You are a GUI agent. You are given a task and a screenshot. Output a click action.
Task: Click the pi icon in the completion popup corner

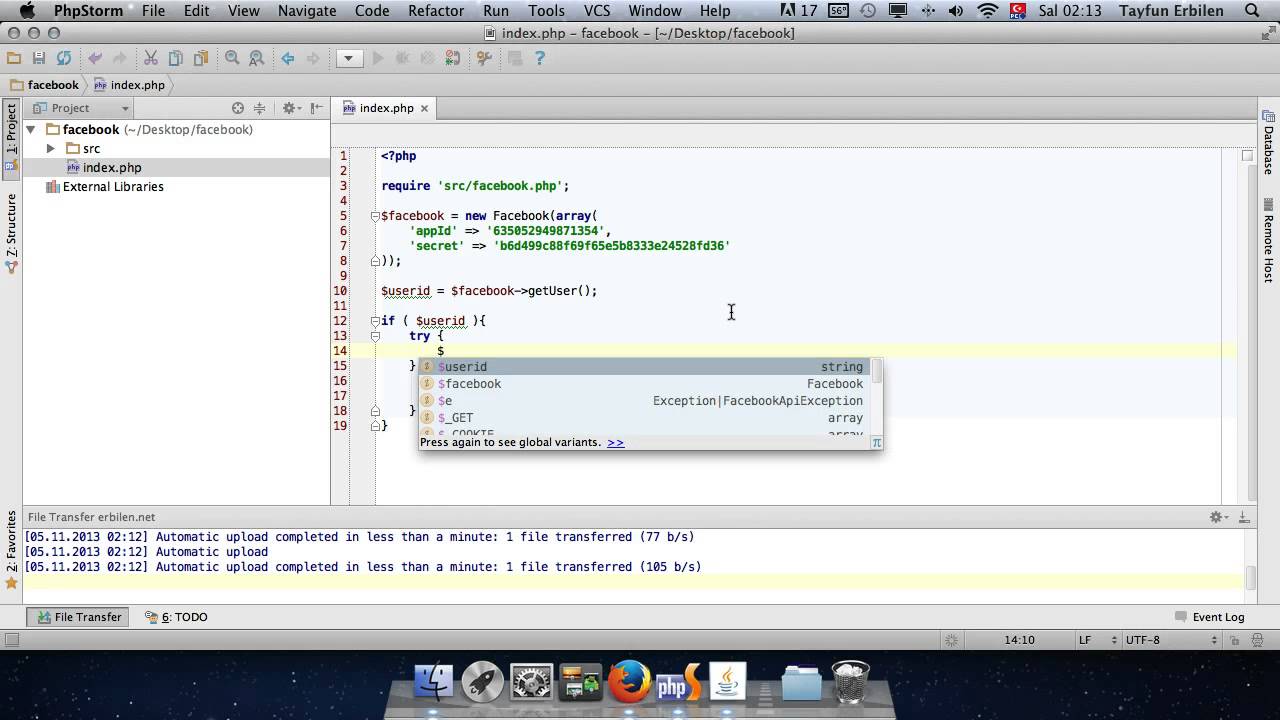[x=876, y=442]
